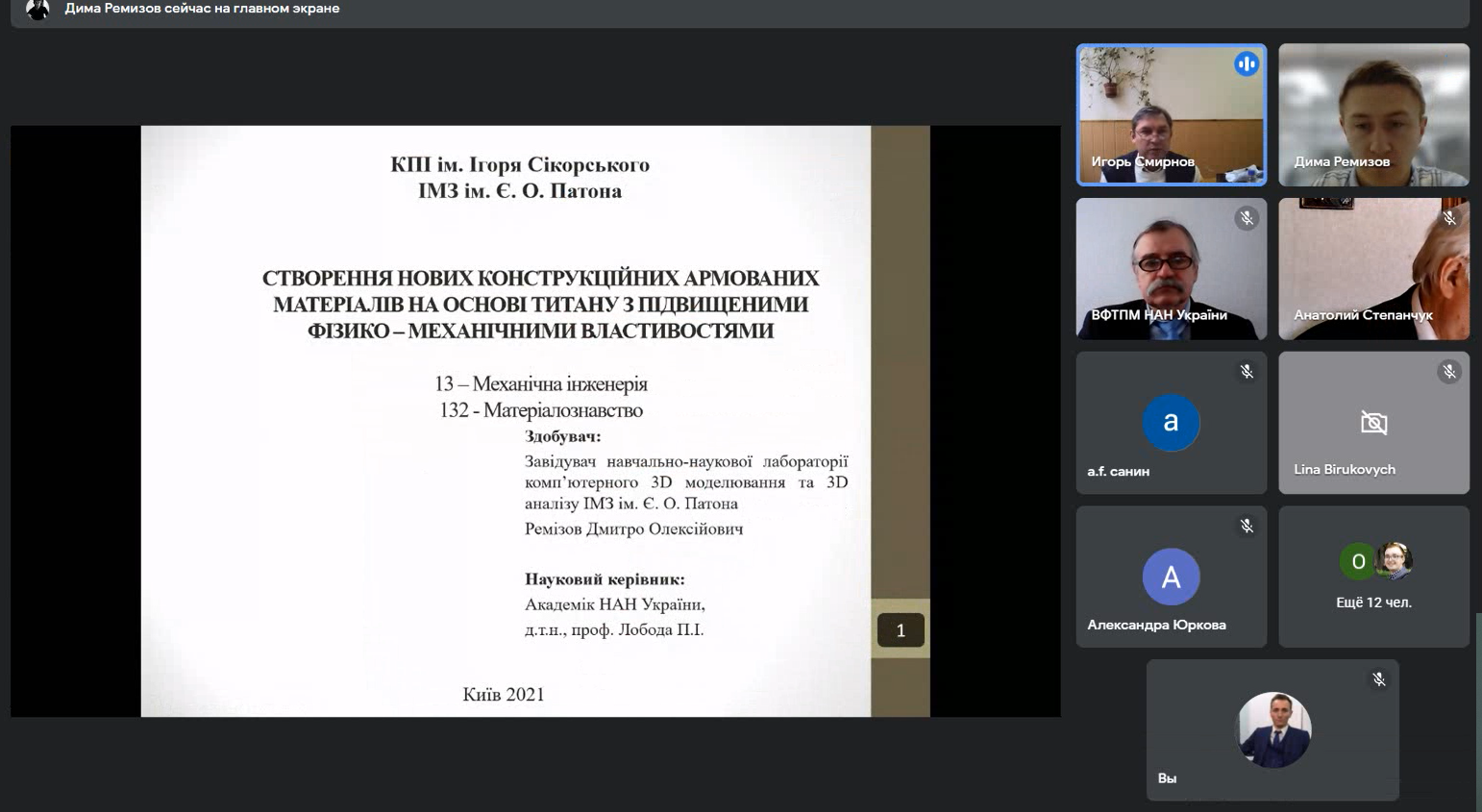1482x812 pixels.
Task: Click name label 'Дима Ремизов' on video tile
Action: (1342, 161)
